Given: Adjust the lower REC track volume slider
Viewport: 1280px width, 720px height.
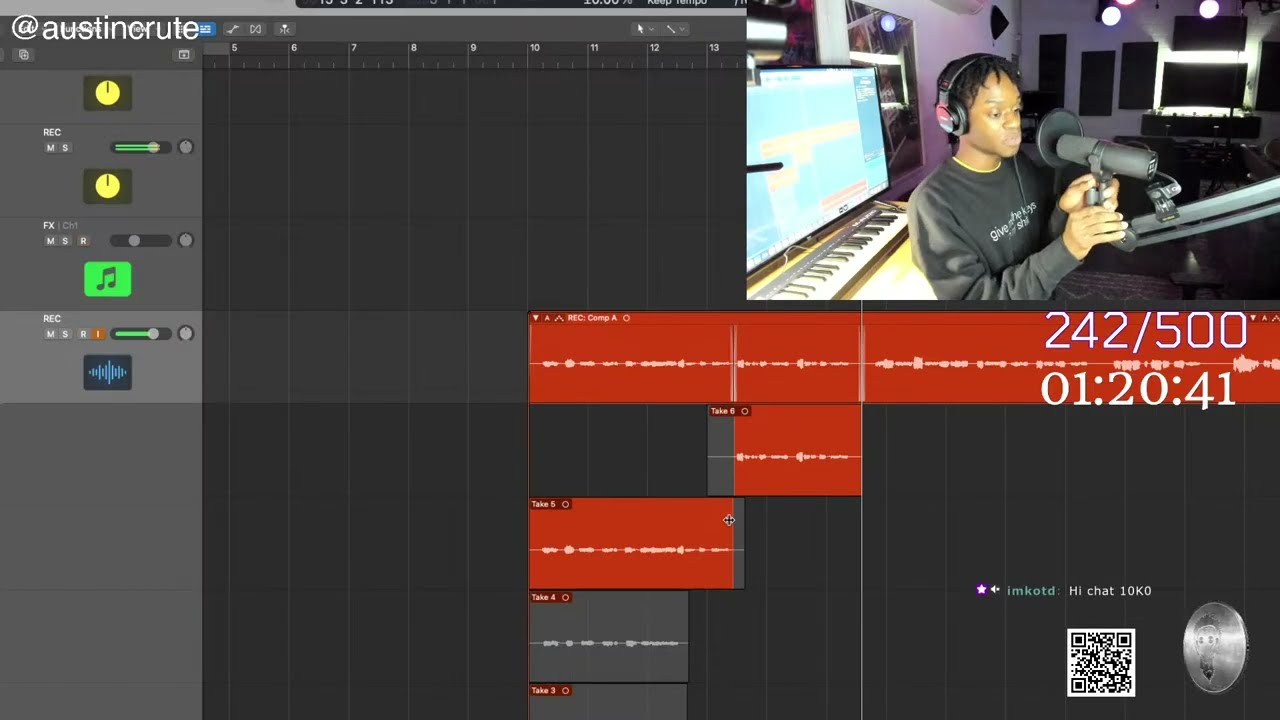Looking at the screenshot, I should (140, 333).
